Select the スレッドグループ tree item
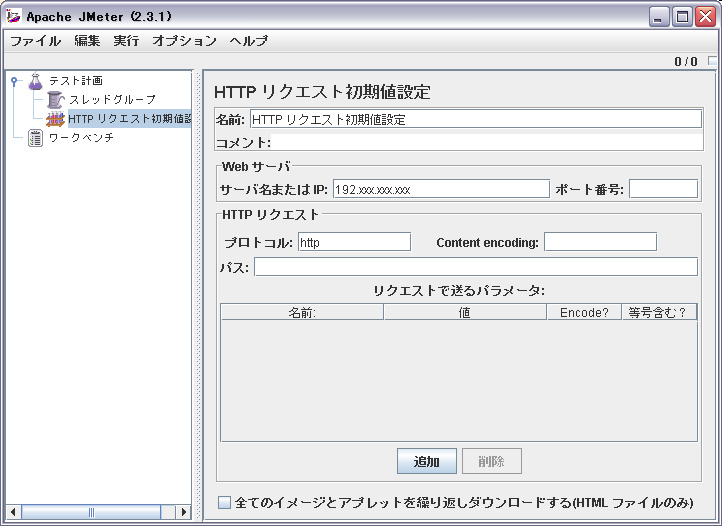This screenshot has height=526, width=722. (112, 100)
